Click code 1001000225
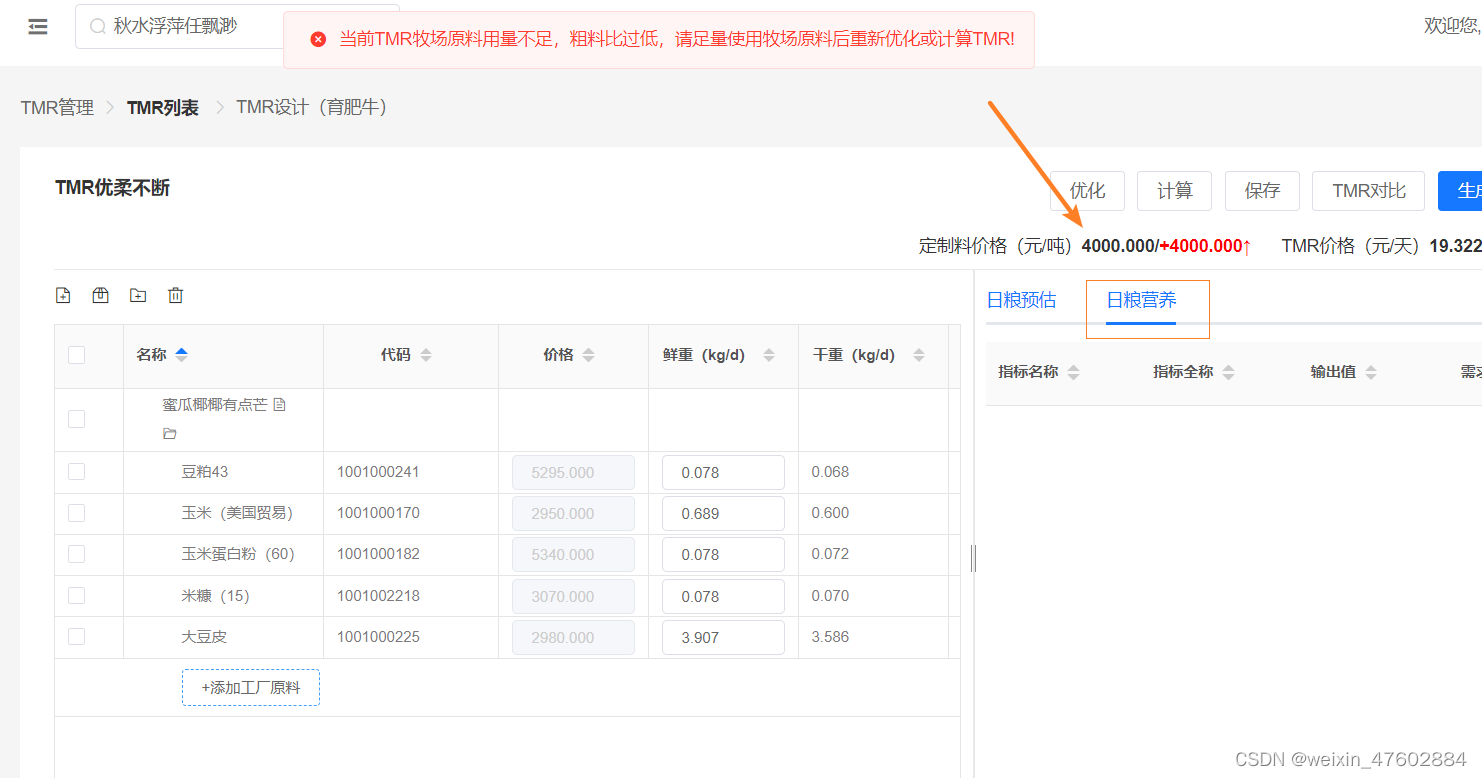The height and width of the screenshot is (778, 1482). click(378, 636)
